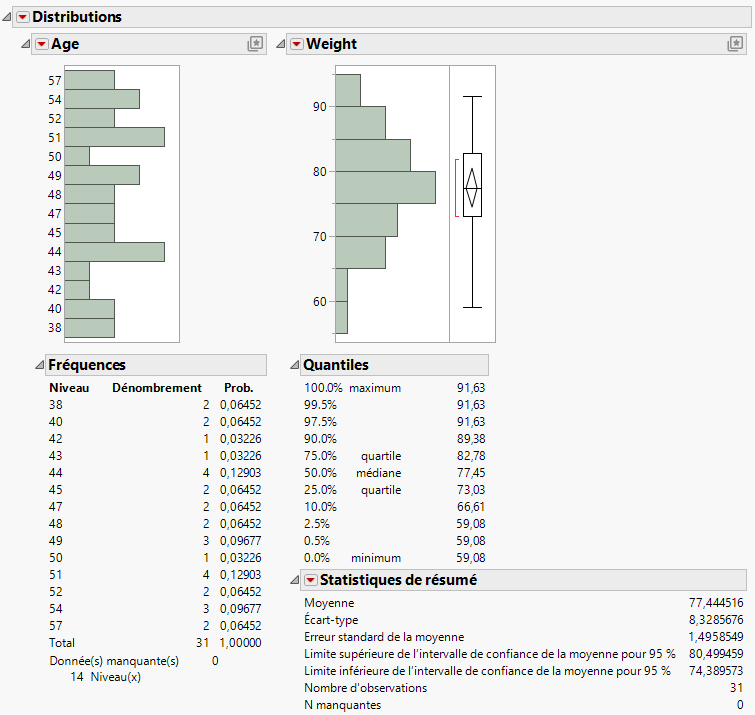Click the '14 Niveau(x)' text
The height and width of the screenshot is (715, 755).
[x=105, y=677]
